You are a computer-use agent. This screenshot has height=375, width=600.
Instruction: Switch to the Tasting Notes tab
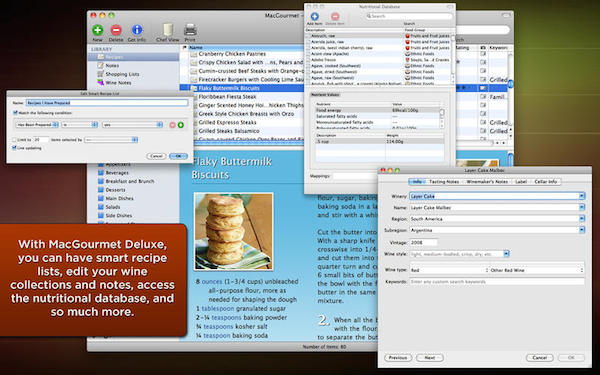point(444,182)
